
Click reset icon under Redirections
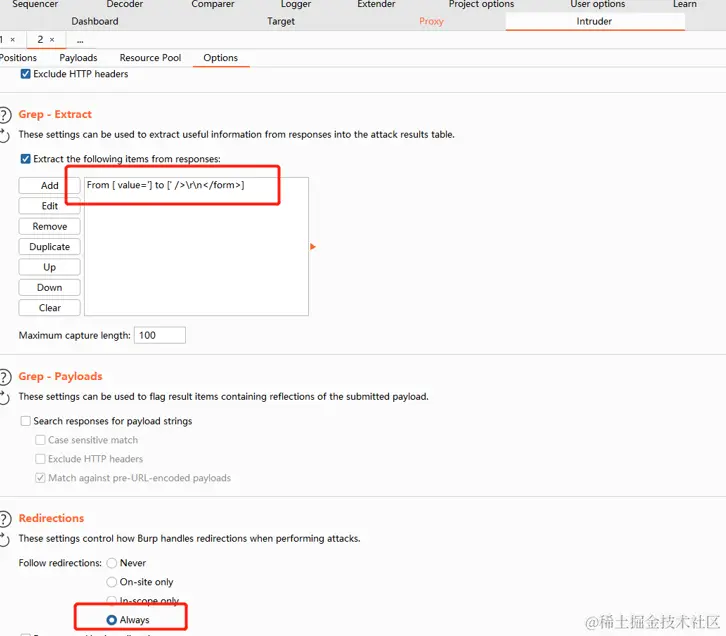coord(4,539)
